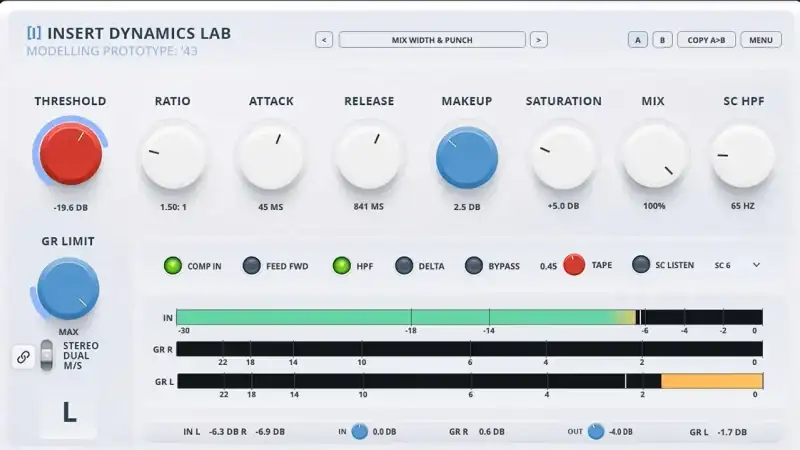This screenshot has height=450, width=800.
Task: Open the Menu button
Action: [x=761, y=40]
